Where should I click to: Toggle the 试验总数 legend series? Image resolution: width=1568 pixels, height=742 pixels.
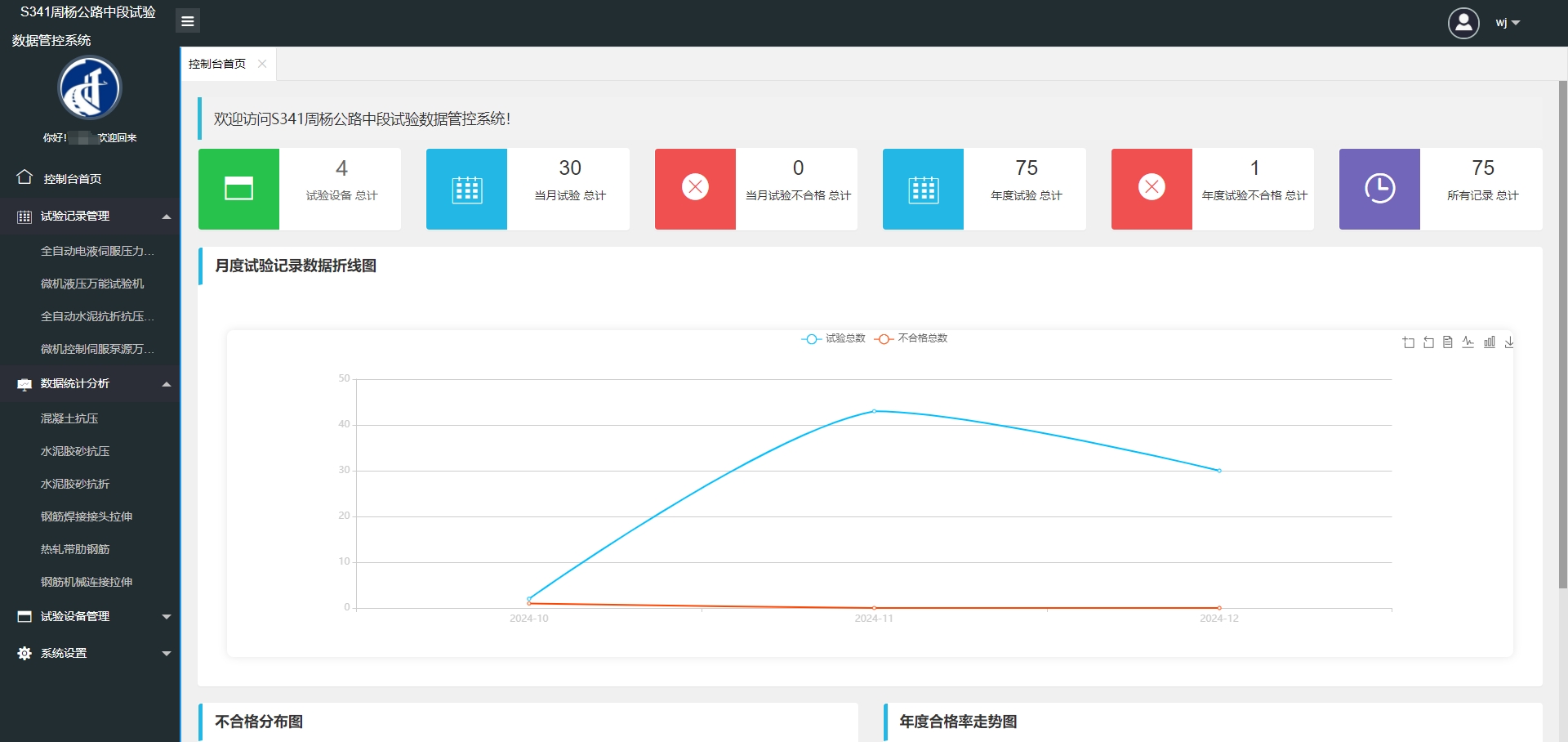click(833, 338)
